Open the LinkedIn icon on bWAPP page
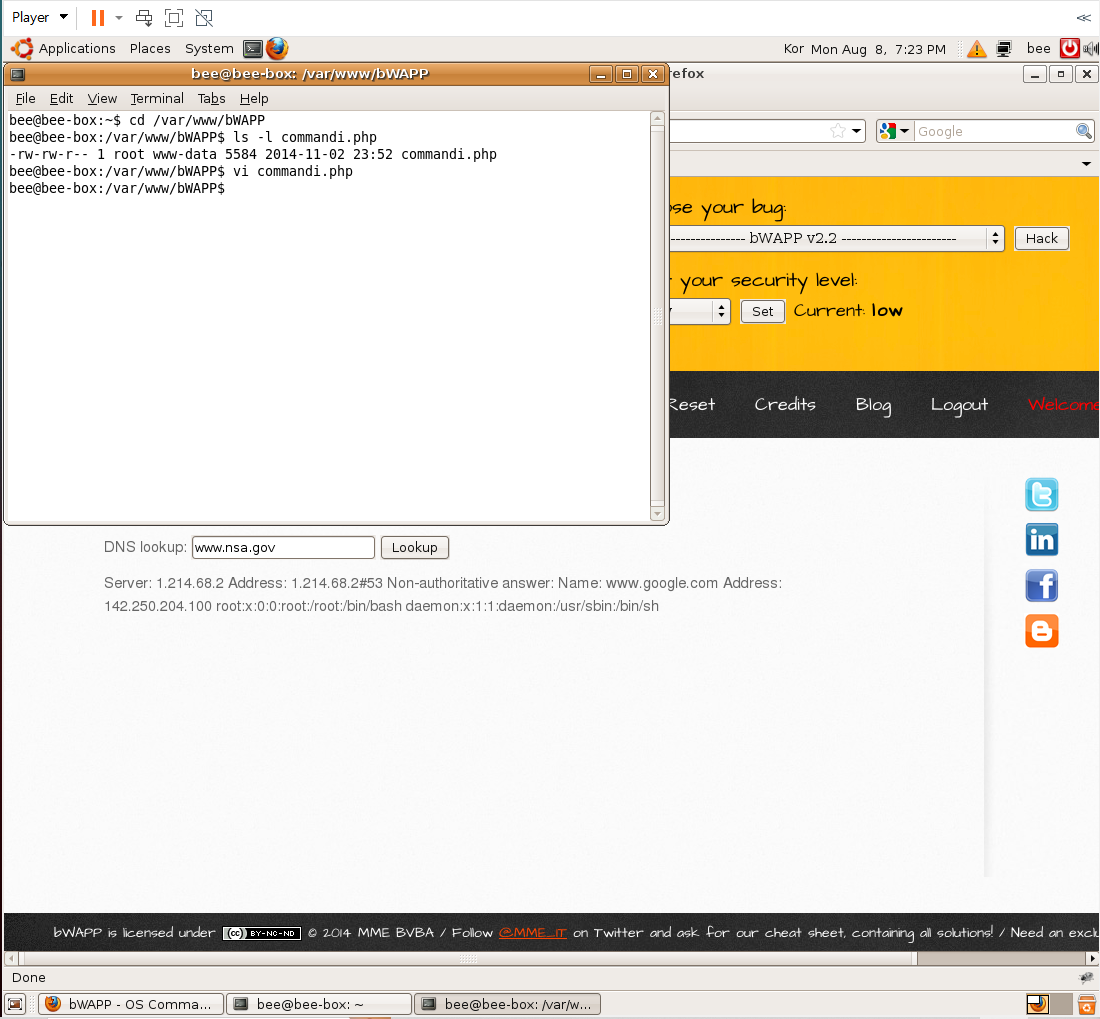This screenshot has width=1100, height=1019. tap(1042, 540)
